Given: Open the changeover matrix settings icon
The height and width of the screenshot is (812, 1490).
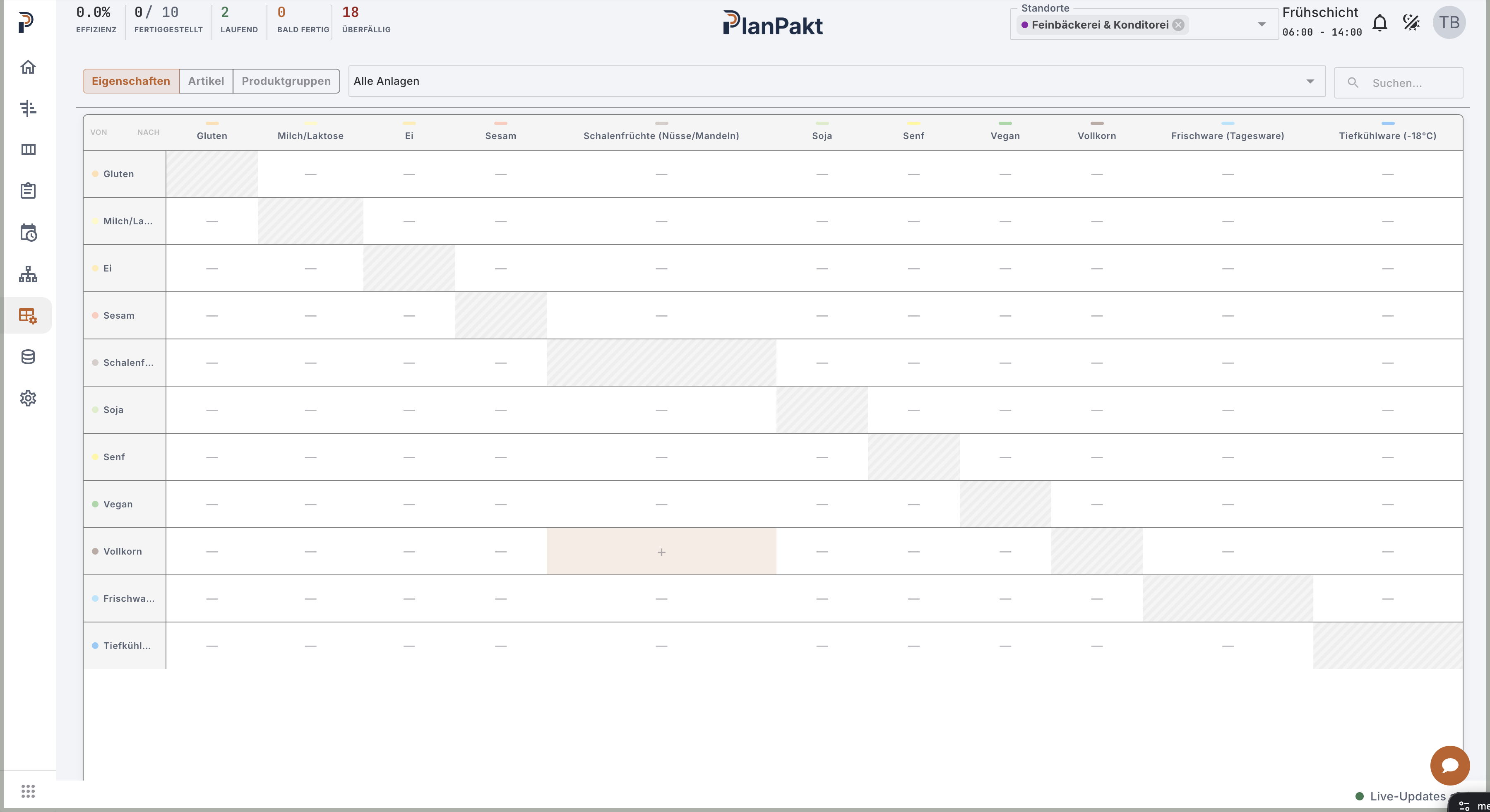Looking at the screenshot, I should [x=28, y=315].
